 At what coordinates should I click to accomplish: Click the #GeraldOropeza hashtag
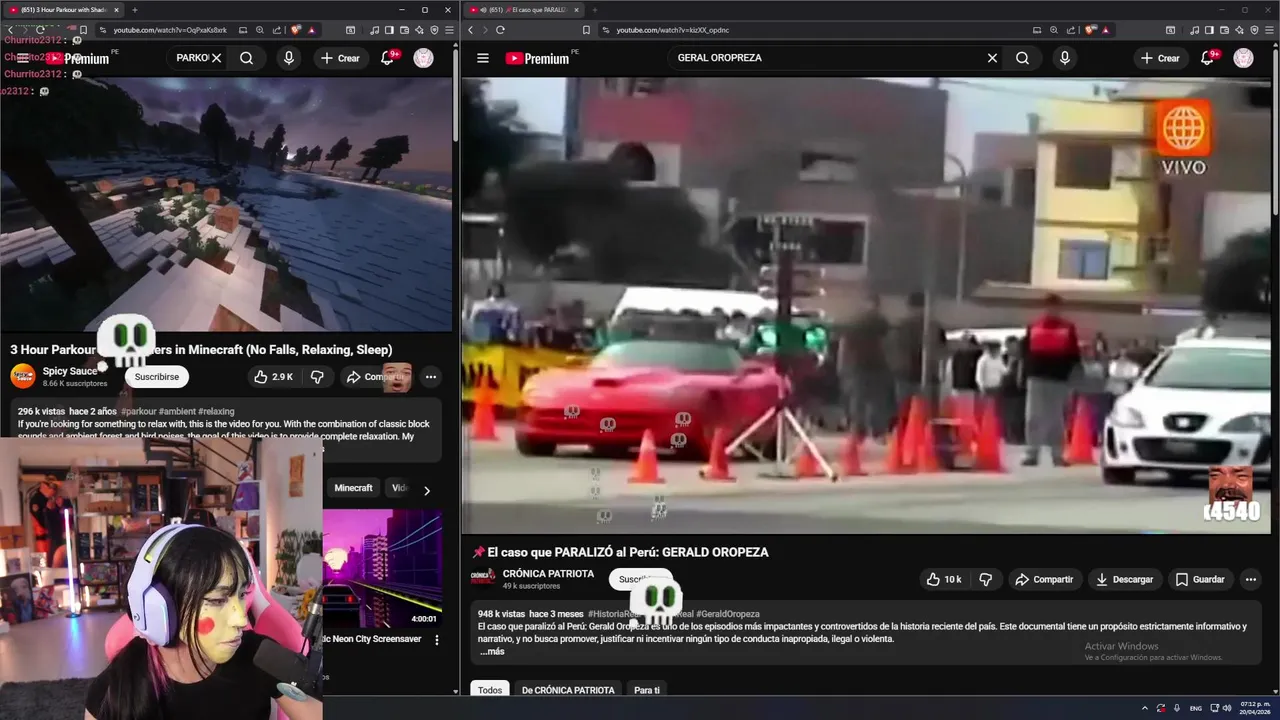point(727,614)
